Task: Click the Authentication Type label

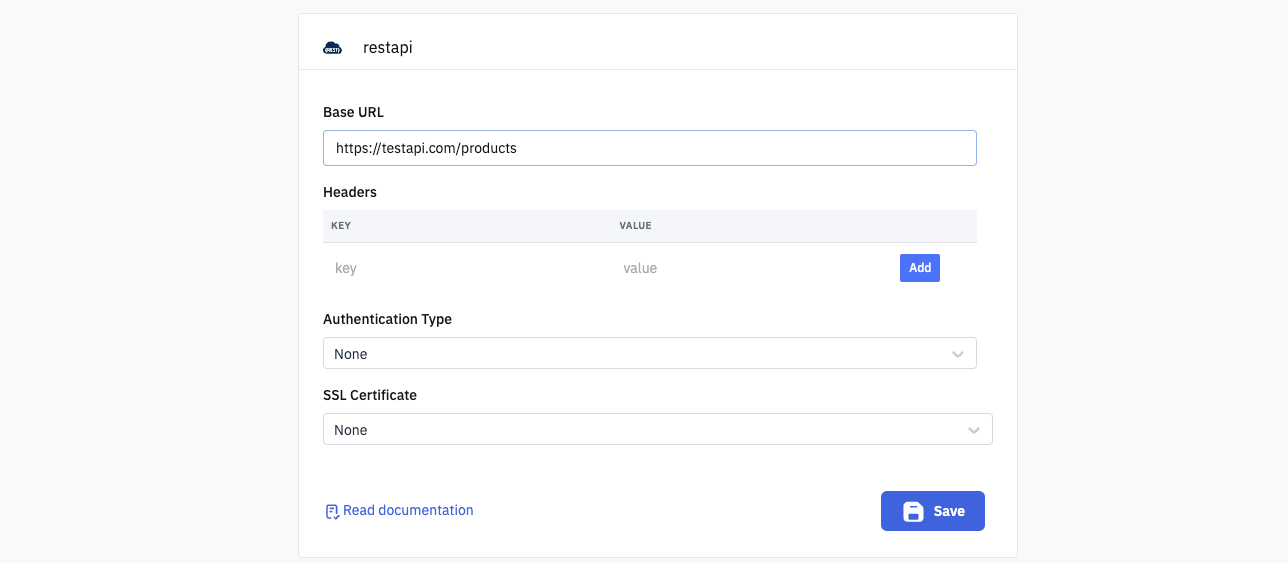Action: pyautogui.click(x=387, y=319)
